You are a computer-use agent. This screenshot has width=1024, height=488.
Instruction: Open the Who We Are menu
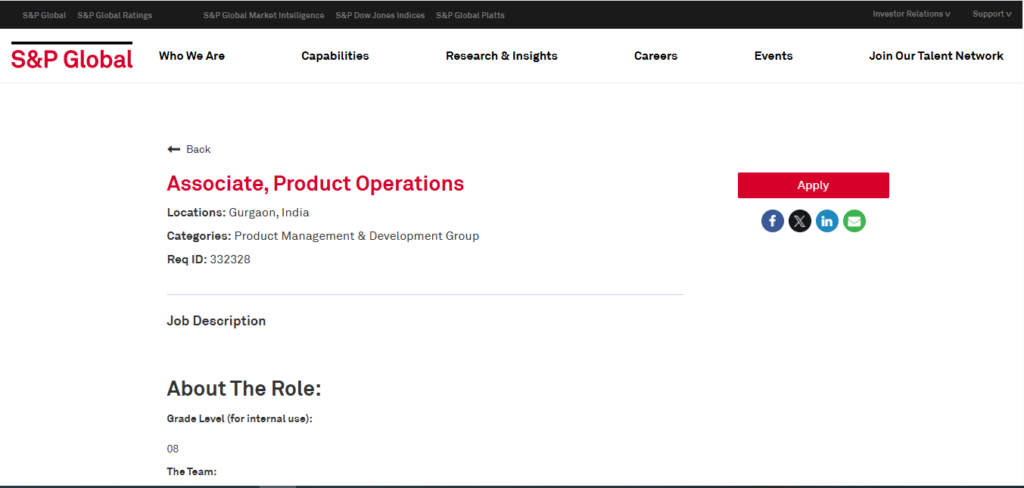click(x=191, y=56)
